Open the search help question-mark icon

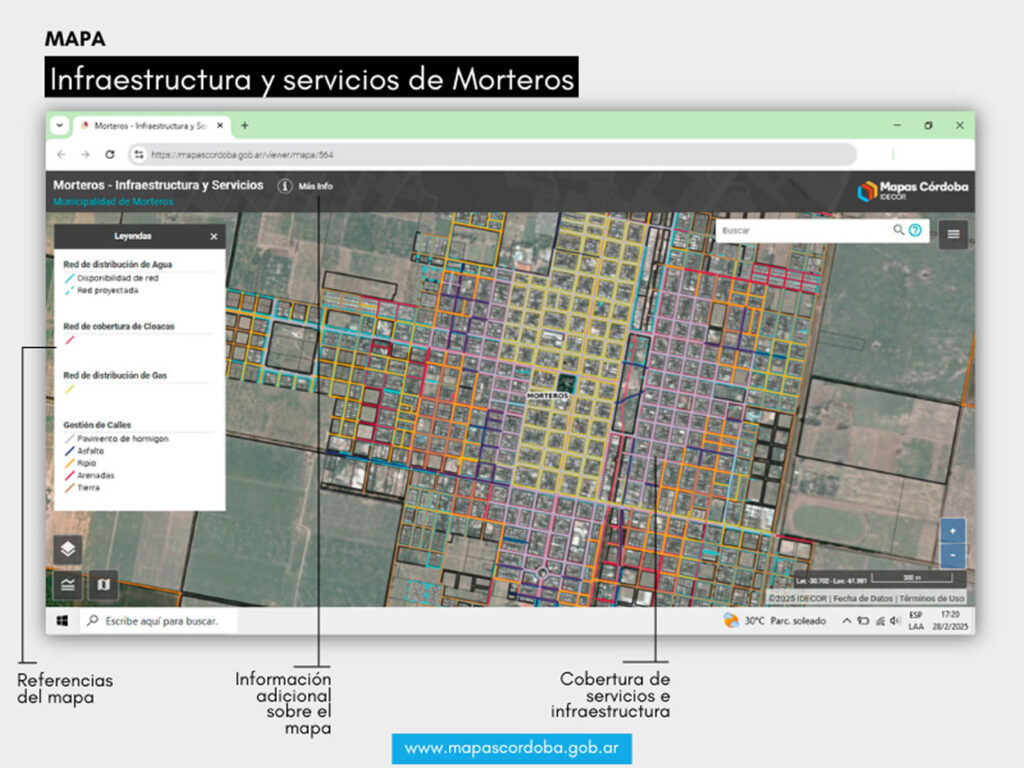pyautogui.click(x=915, y=231)
